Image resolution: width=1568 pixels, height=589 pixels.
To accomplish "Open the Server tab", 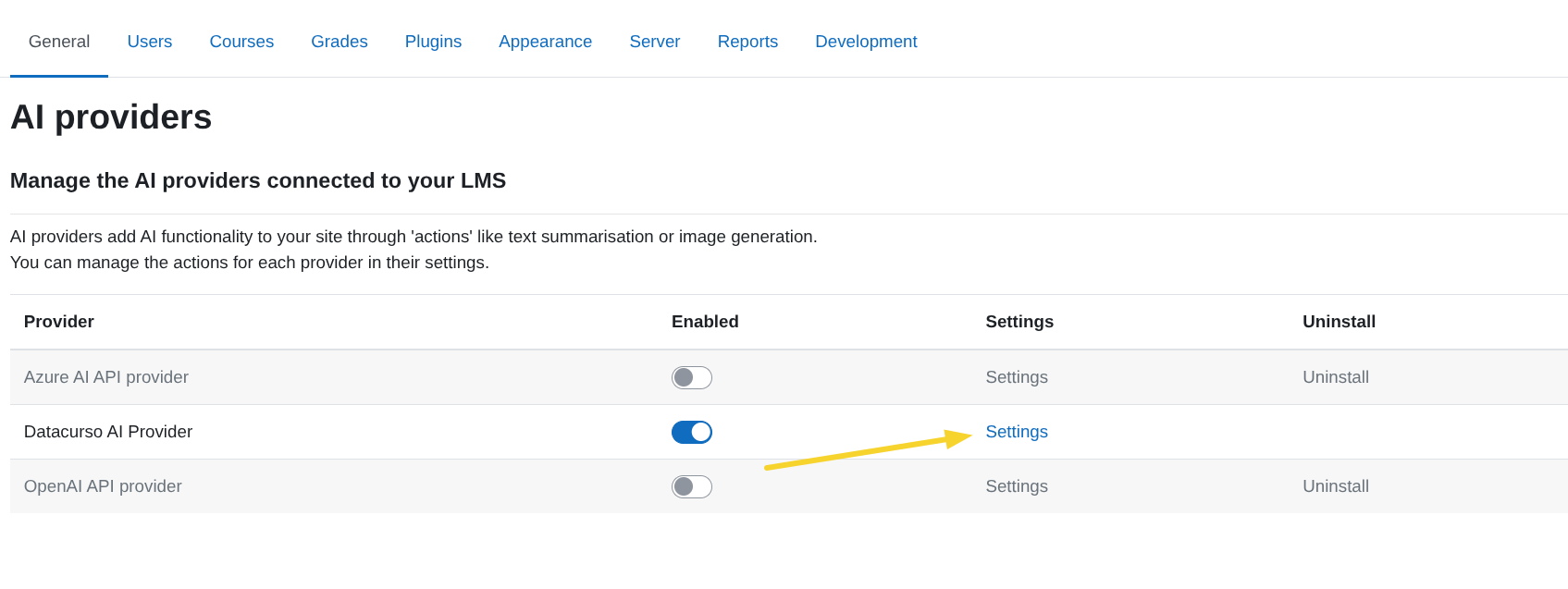I will pyautogui.click(x=654, y=42).
